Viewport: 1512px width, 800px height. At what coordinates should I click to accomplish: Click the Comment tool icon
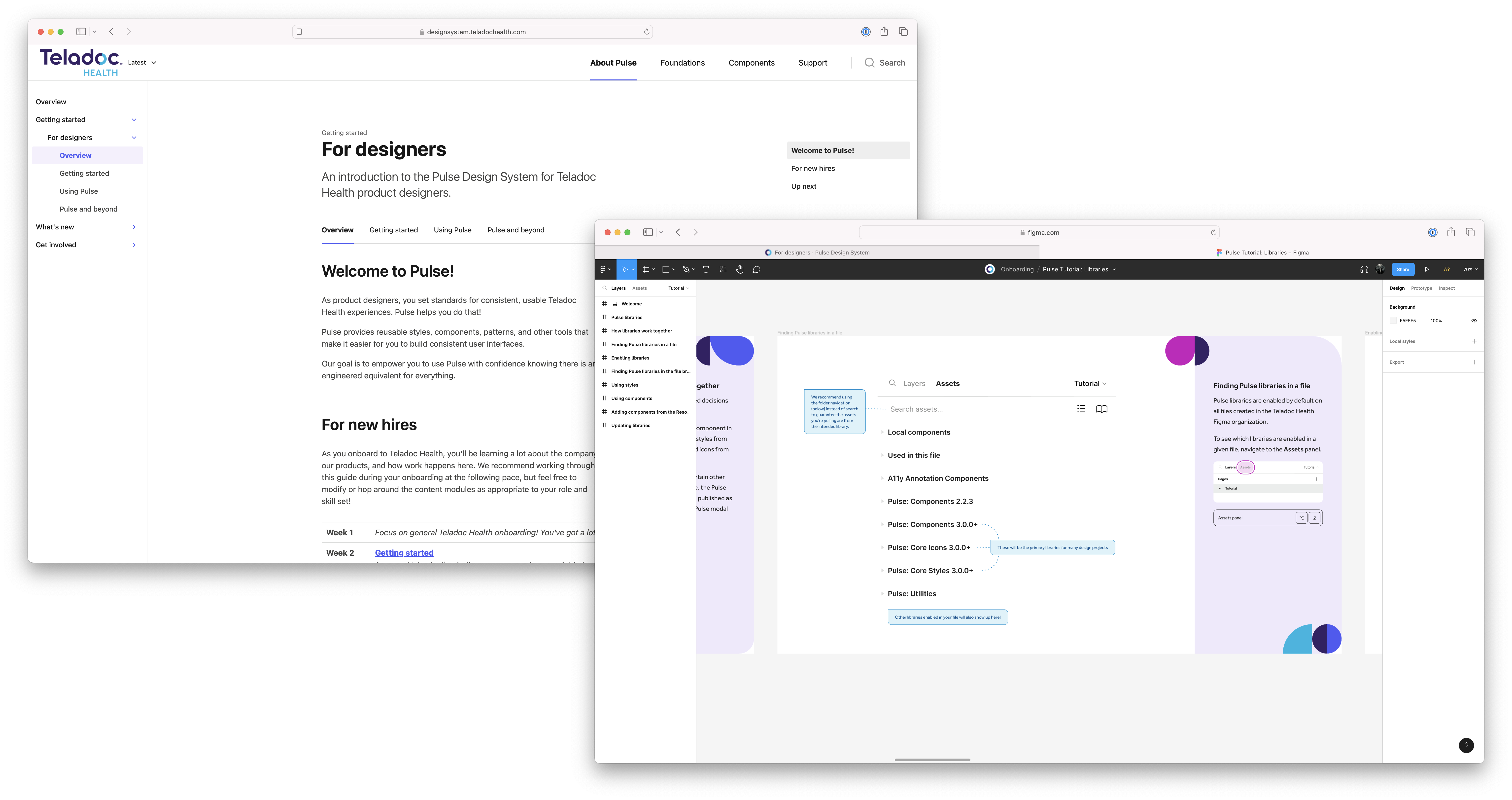[756, 270]
